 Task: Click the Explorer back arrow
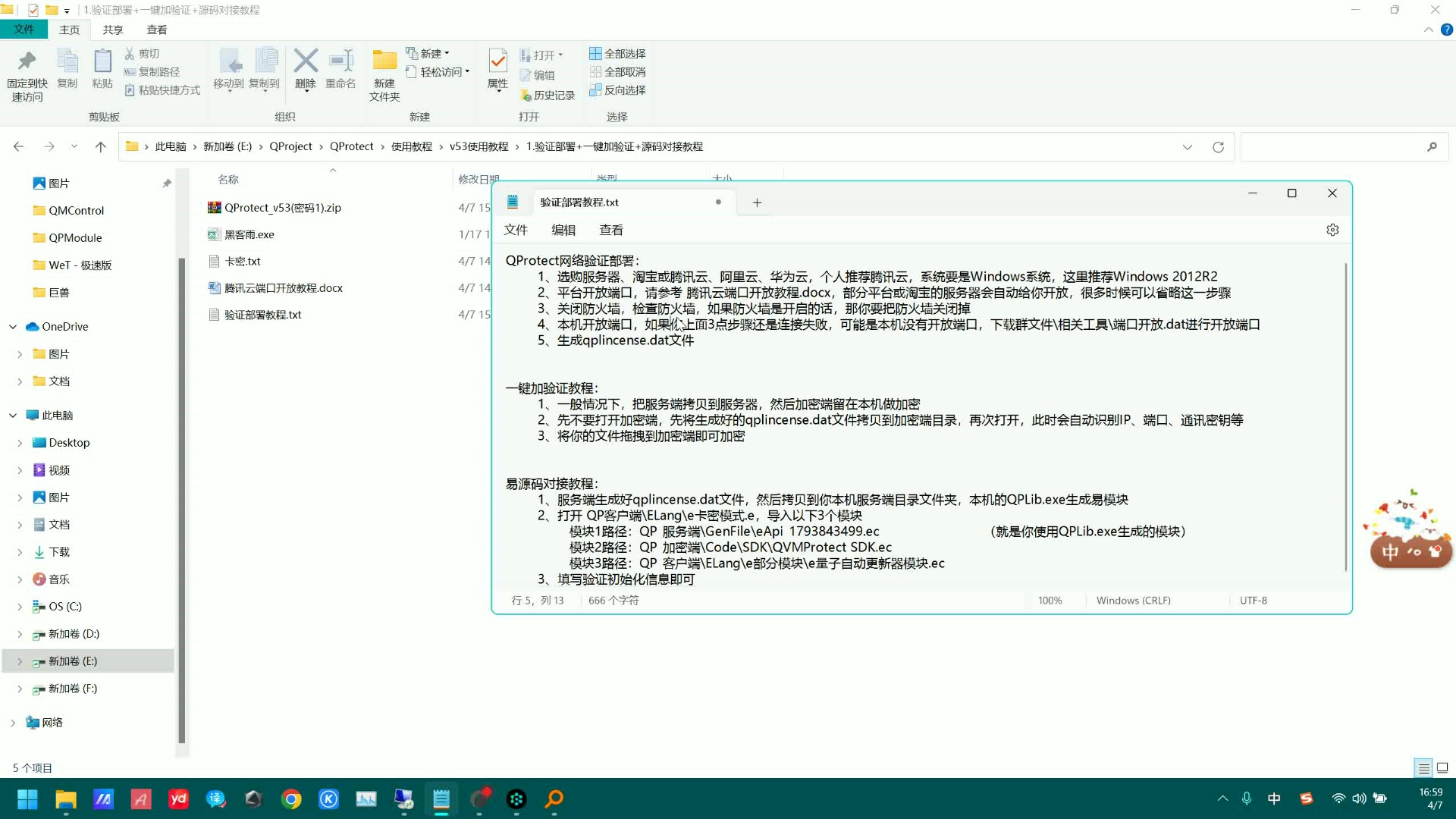pos(19,147)
